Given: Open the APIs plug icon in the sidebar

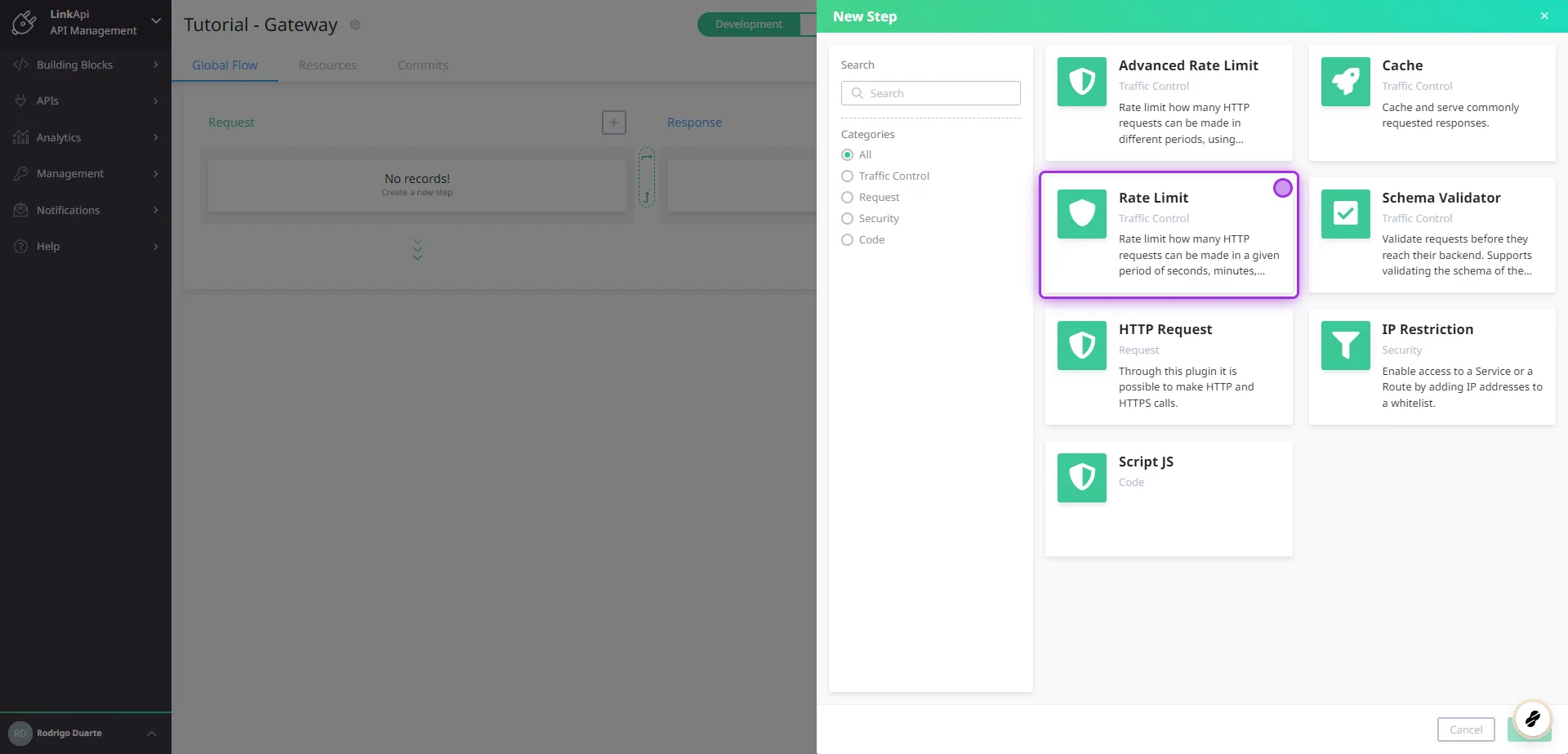Looking at the screenshot, I should click(20, 100).
